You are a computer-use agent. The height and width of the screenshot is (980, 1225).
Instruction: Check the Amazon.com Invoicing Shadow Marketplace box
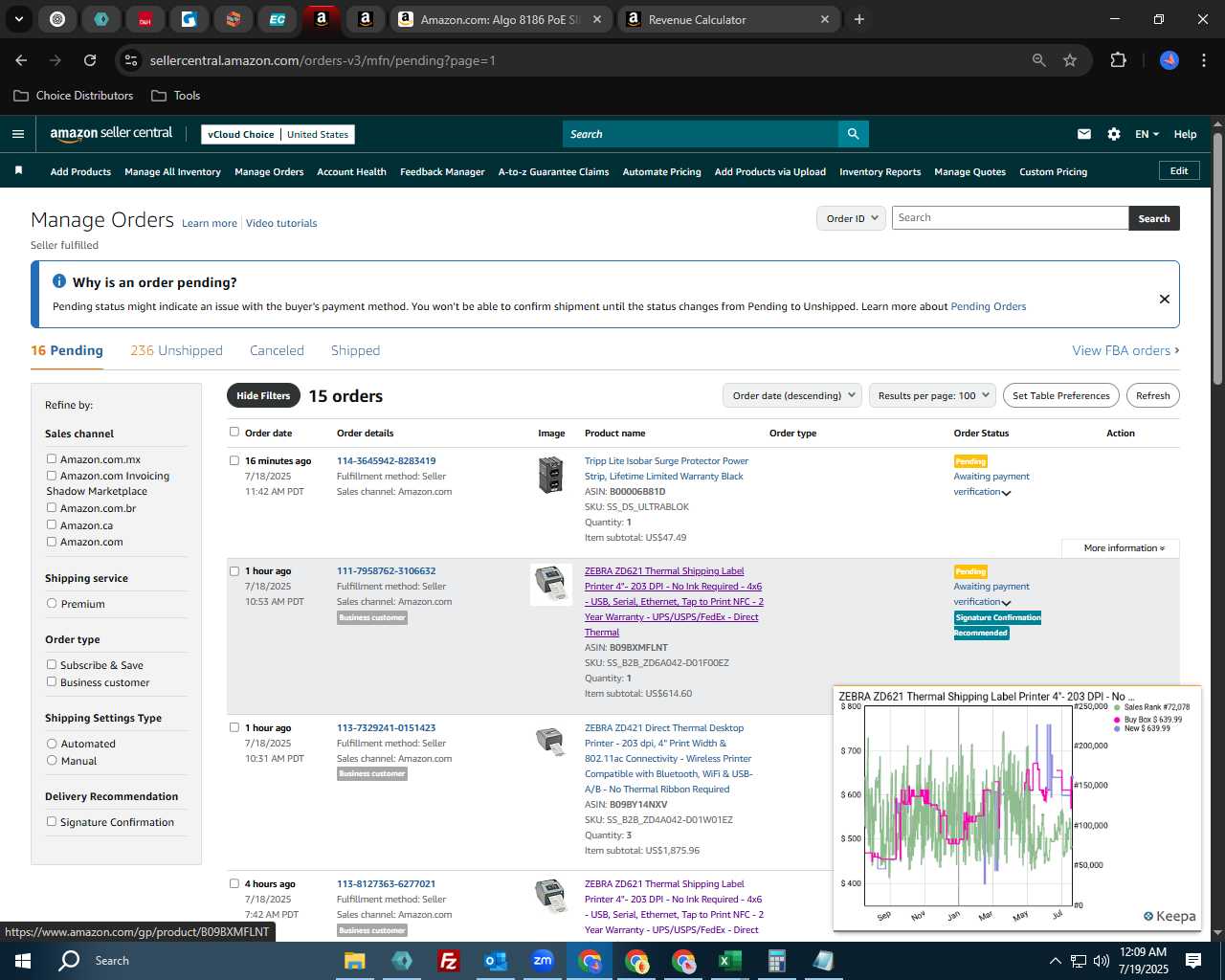point(52,476)
